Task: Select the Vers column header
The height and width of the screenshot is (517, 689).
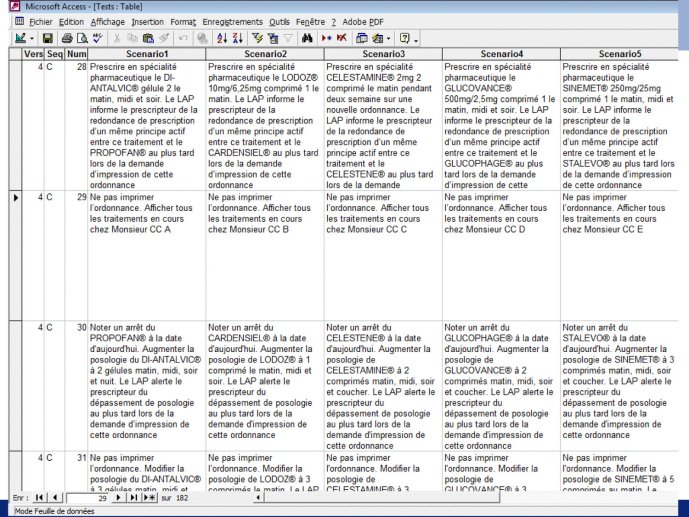Action: (33, 54)
